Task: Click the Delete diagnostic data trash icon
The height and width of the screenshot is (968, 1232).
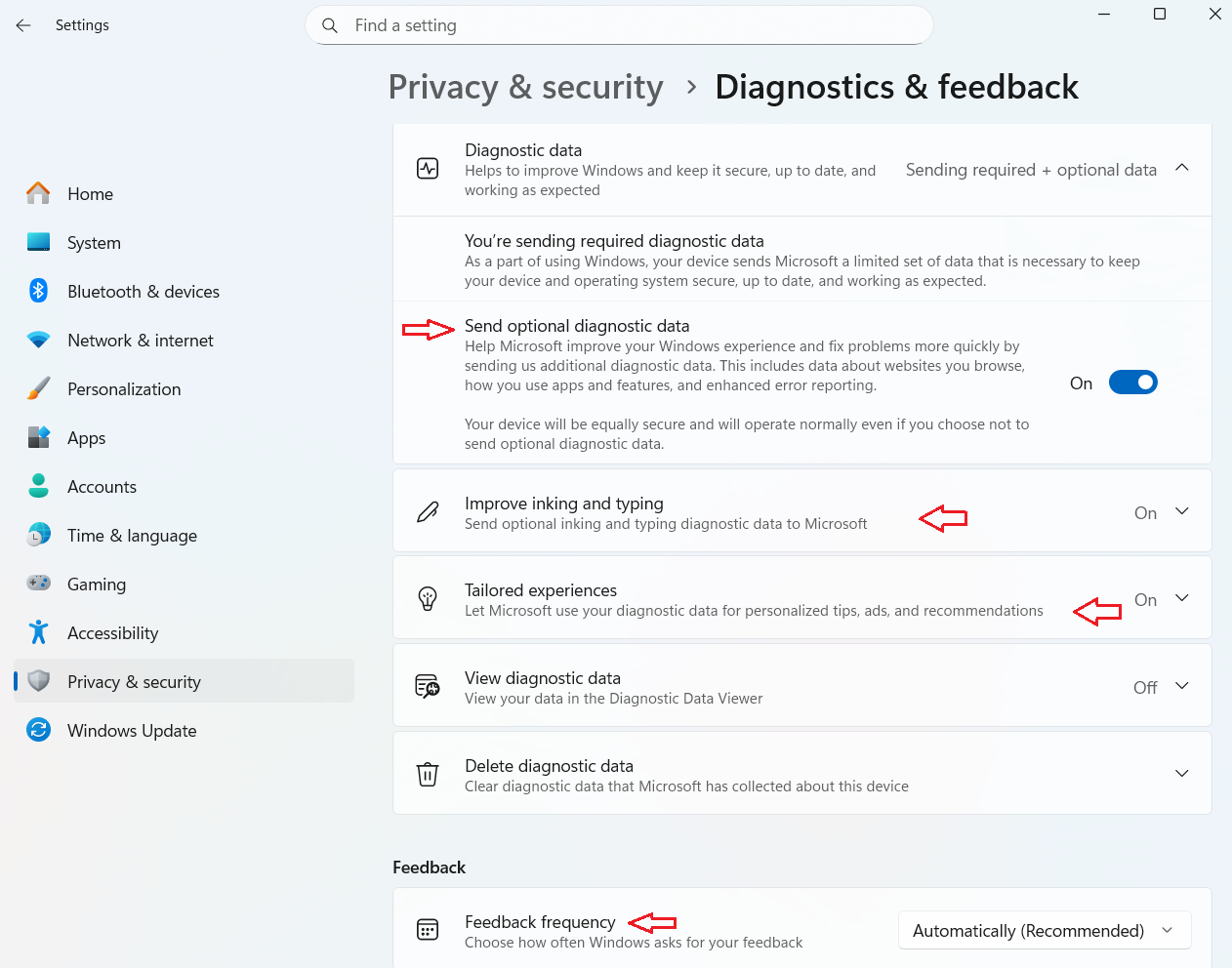Action: (428, 775)
